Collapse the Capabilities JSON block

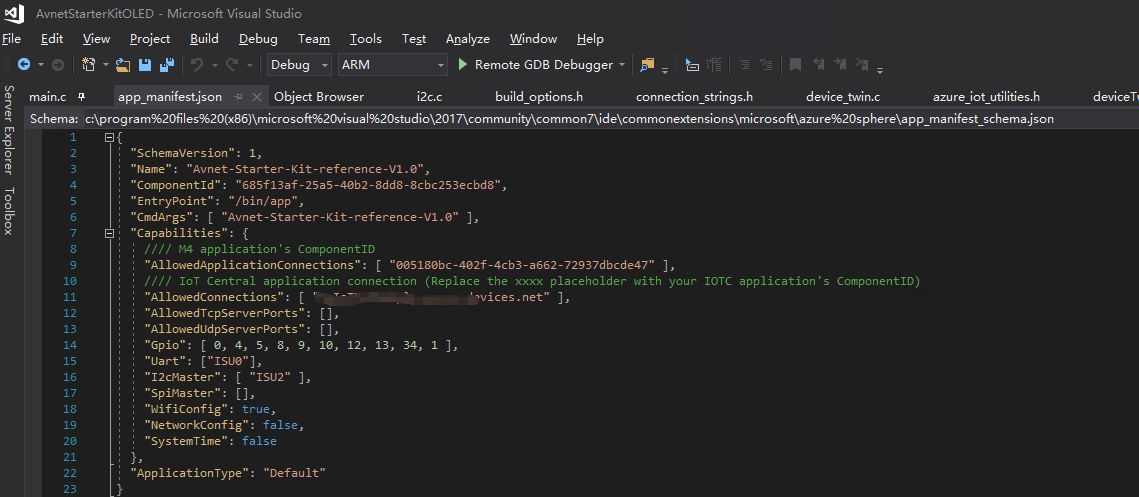click(x=108, y=233)
